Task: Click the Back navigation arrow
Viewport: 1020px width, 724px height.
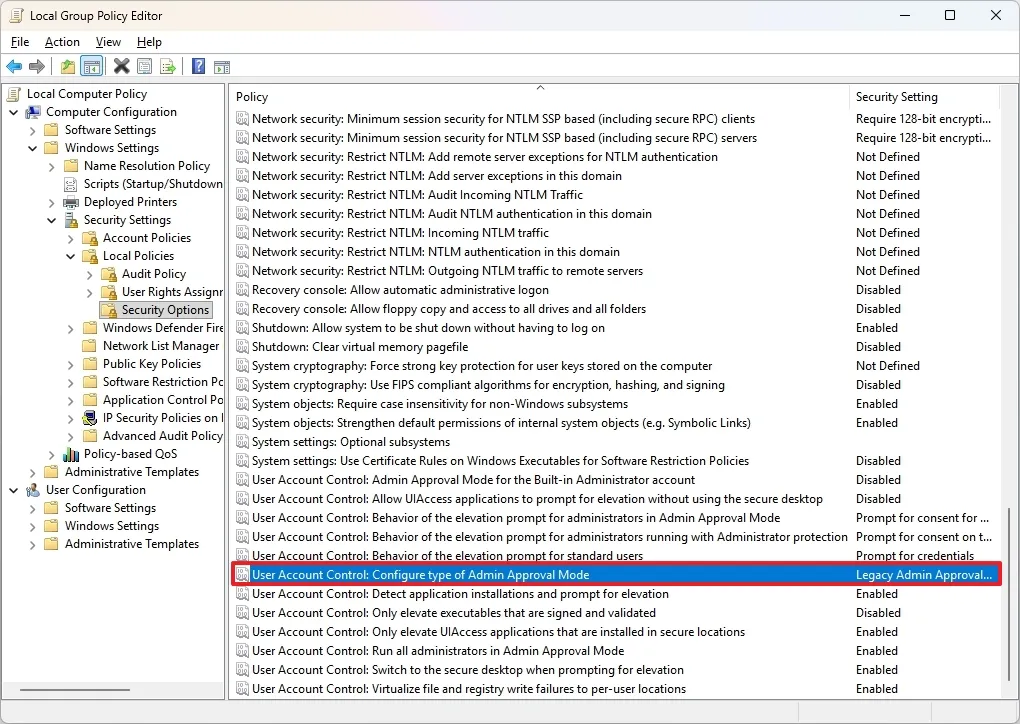Action: pyautogui.click(x=14, y=66)
